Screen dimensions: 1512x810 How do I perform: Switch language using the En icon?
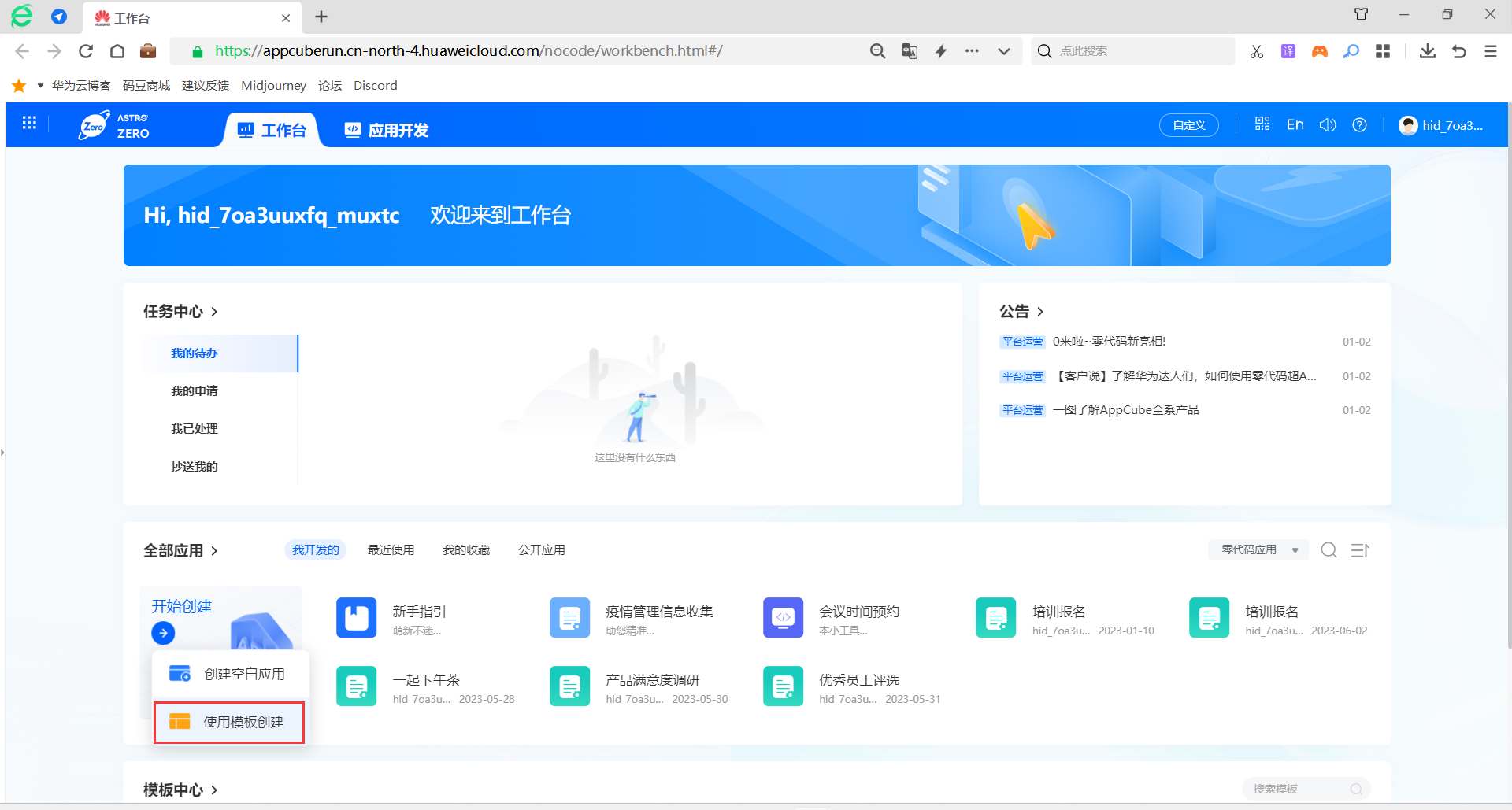point(1295,124)
